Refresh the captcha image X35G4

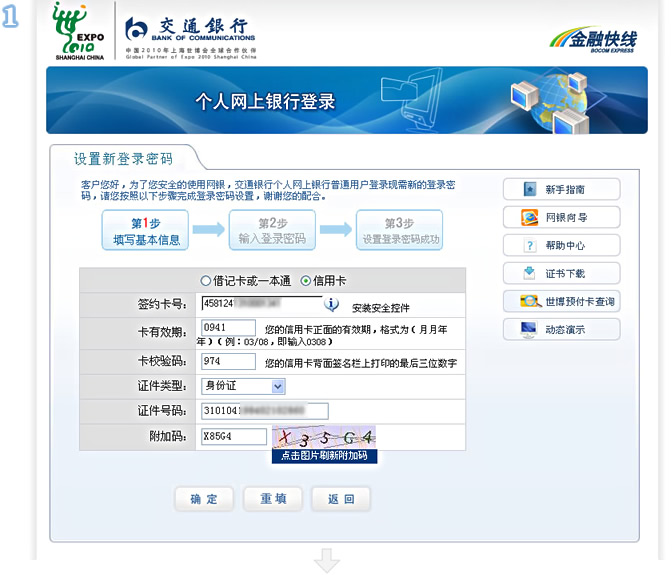point(324,437)
